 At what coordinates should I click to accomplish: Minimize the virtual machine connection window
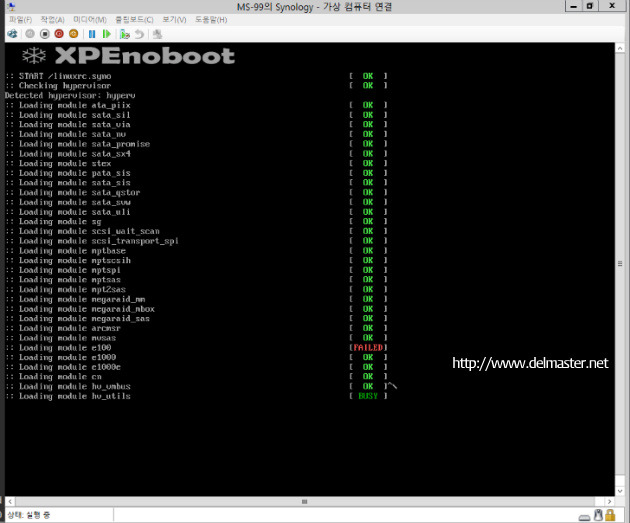[574, 6]
